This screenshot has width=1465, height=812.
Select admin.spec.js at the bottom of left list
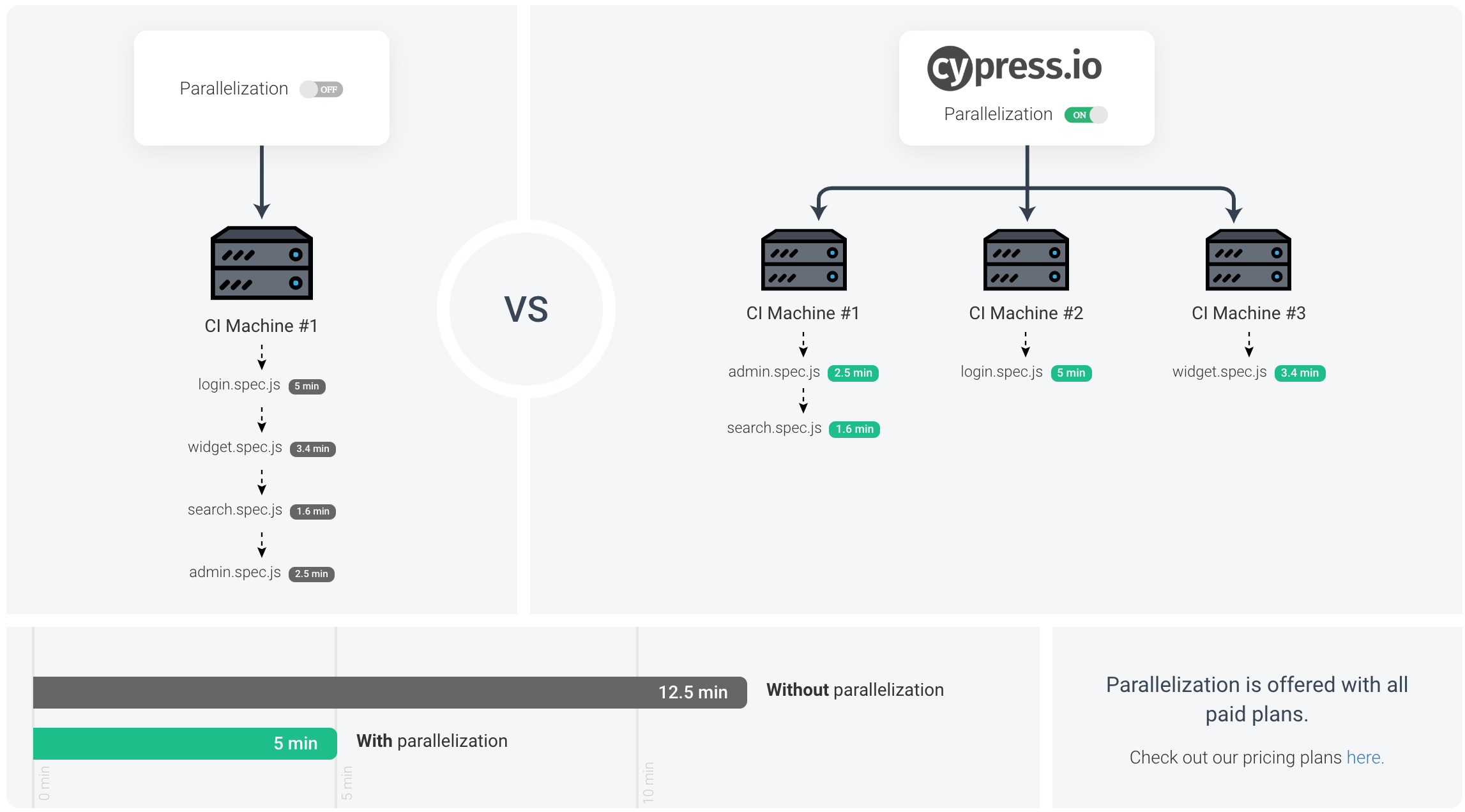[x=234, y=572]
